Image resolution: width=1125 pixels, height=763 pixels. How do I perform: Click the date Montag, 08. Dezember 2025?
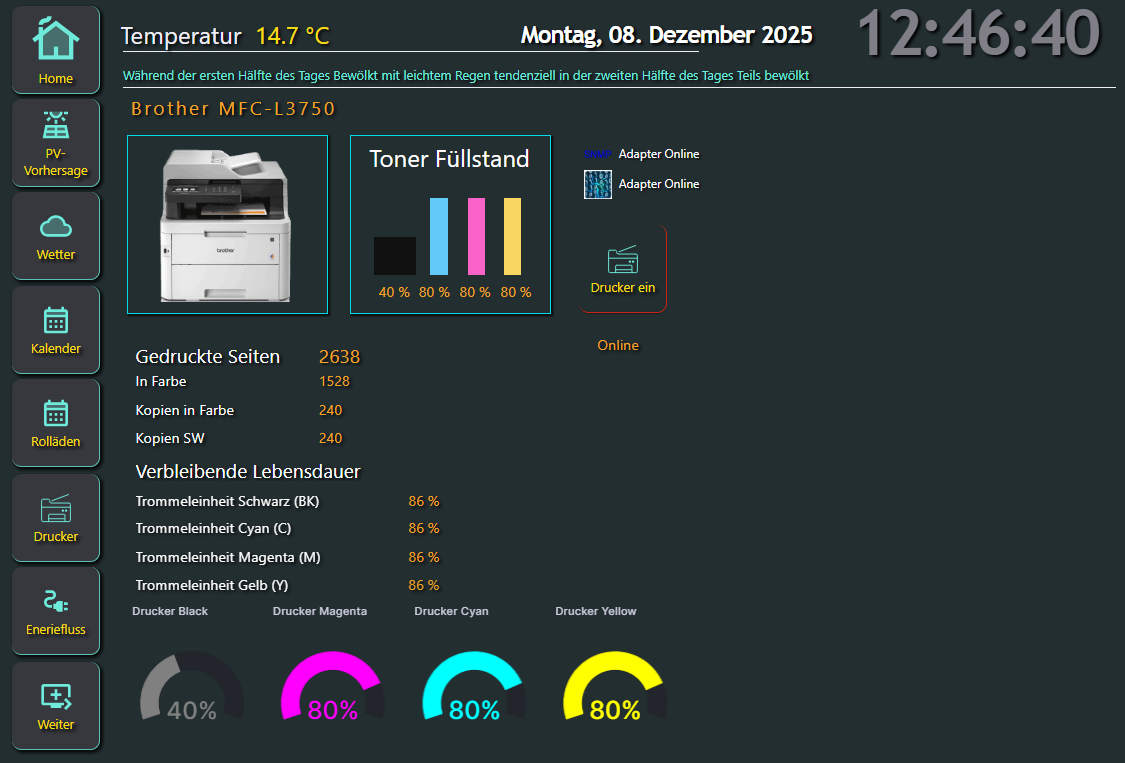pos(667,34)
